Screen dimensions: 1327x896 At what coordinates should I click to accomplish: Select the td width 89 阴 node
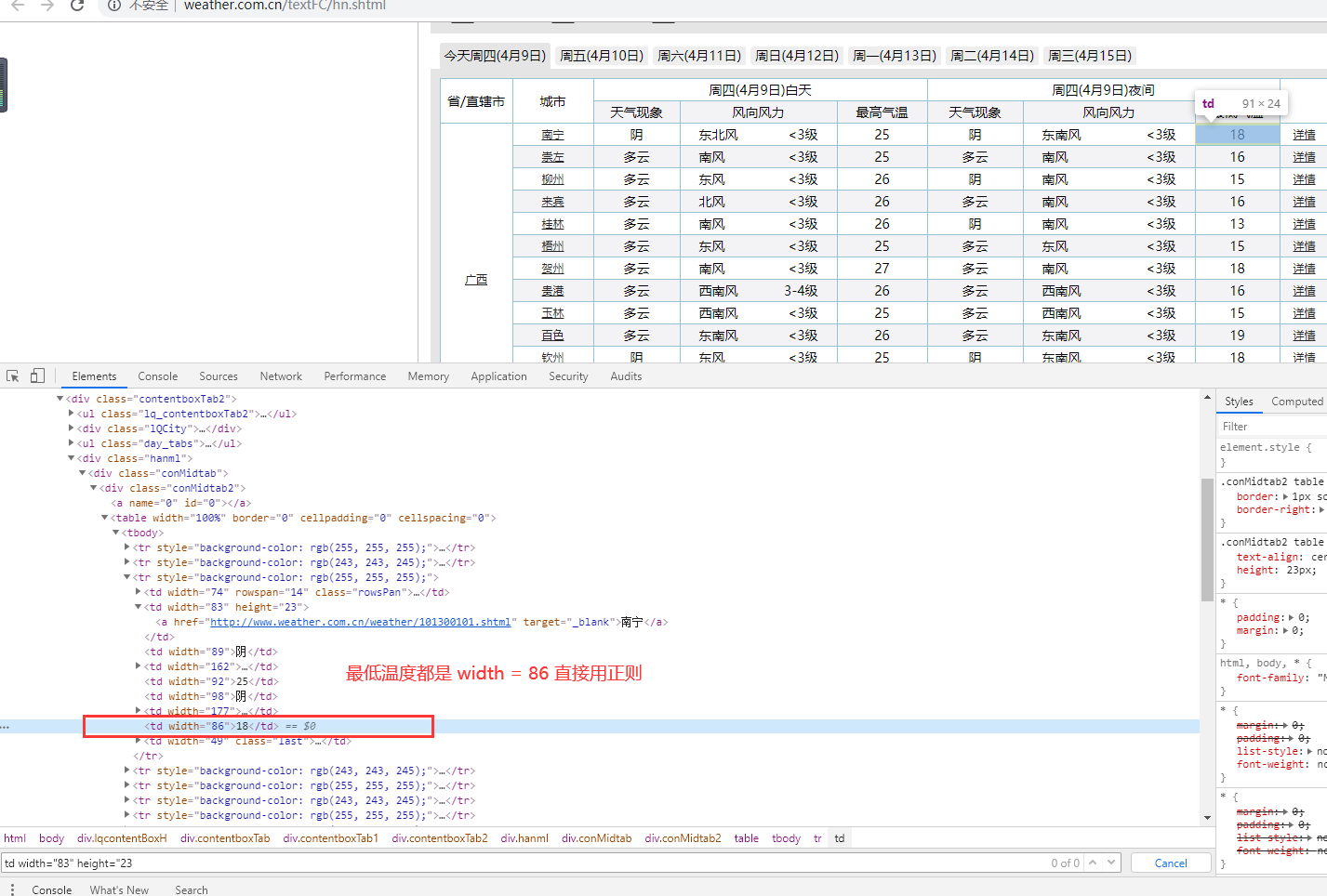click(x=211, y=652)
